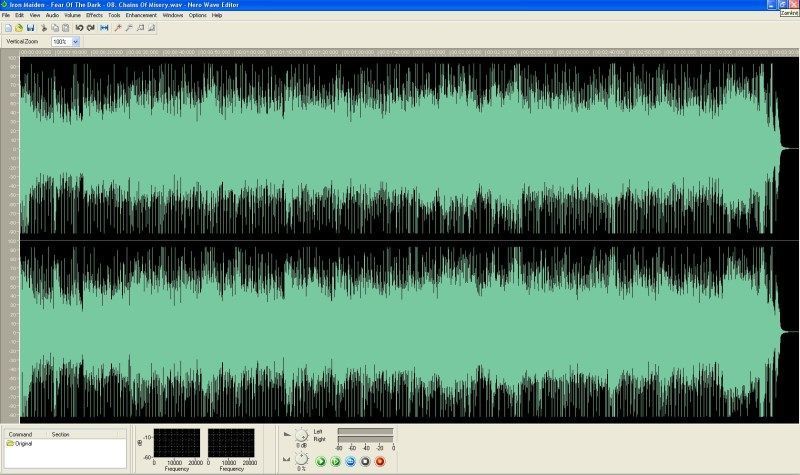
Task: Click the 0 % knob below volume
Action: click(302, 459)
